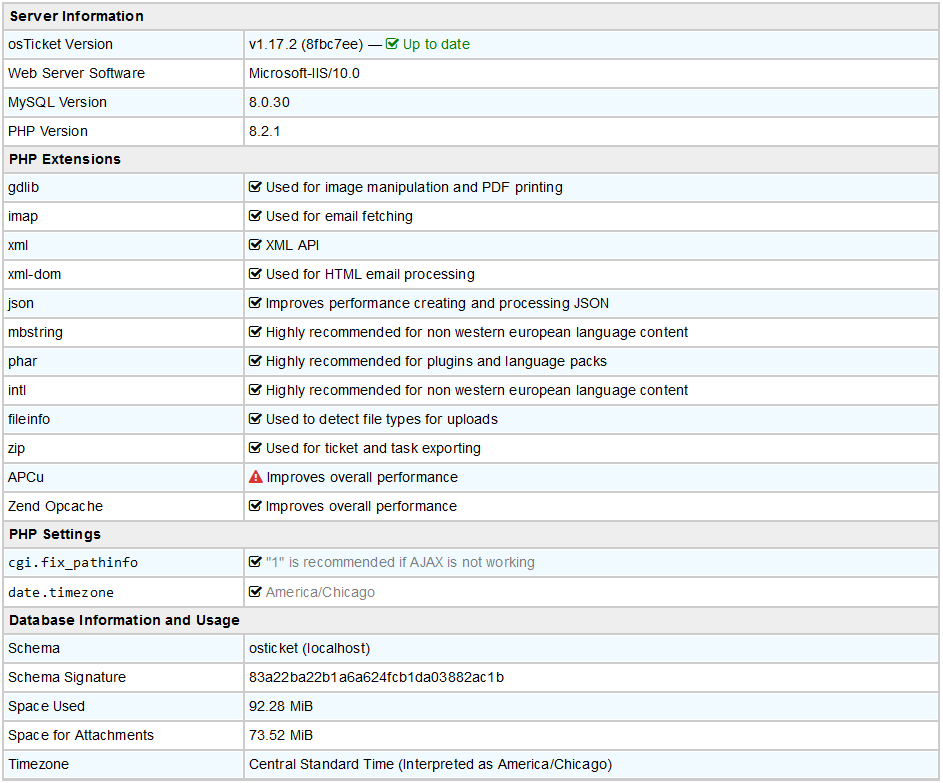
Task: Click the 'json' extension name
Action: [20, 303]
